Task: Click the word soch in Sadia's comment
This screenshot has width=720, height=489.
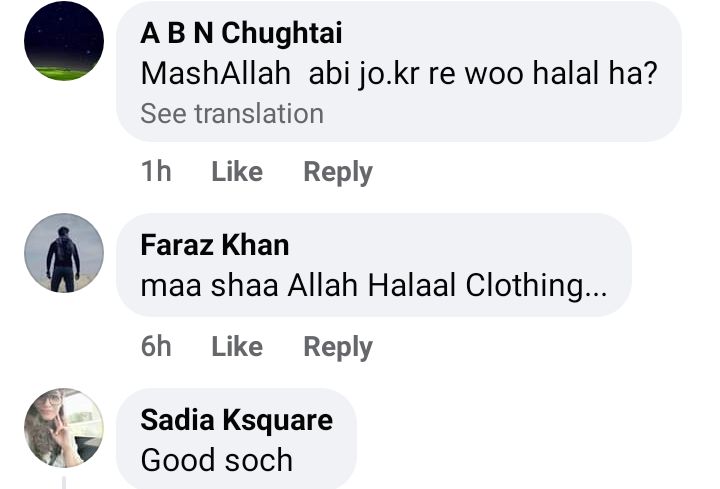Action: point(259,460)
